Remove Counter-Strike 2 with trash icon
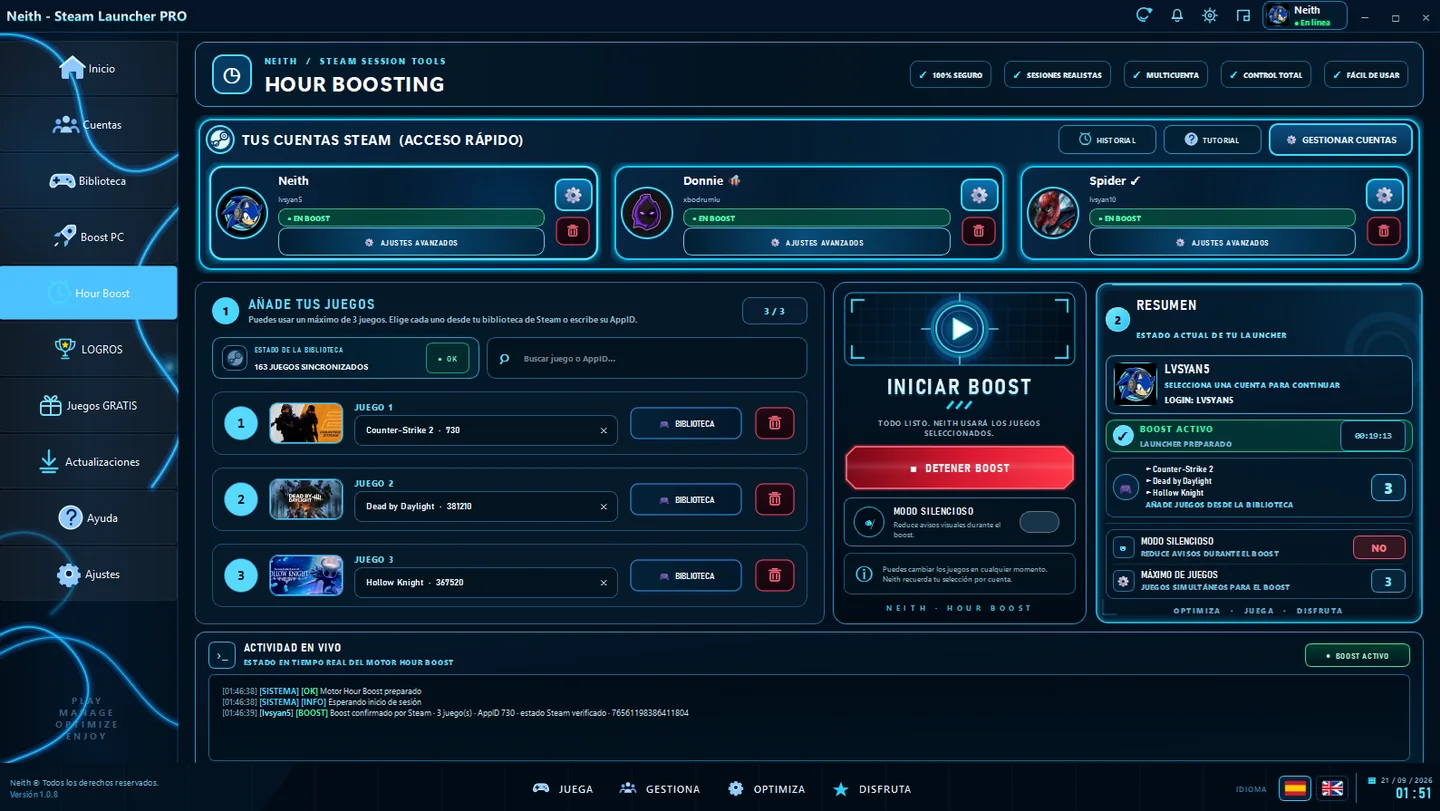 (x=774, y=423)
